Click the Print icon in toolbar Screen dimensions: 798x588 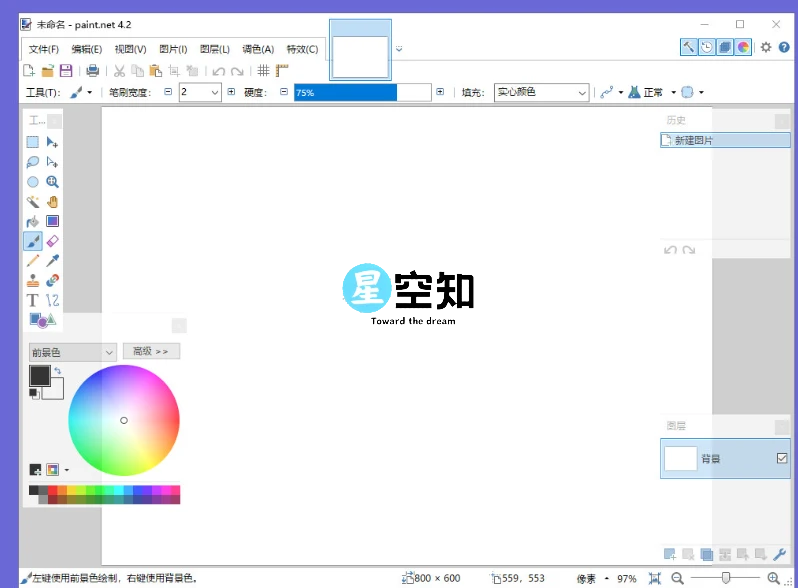coord(92,70)
